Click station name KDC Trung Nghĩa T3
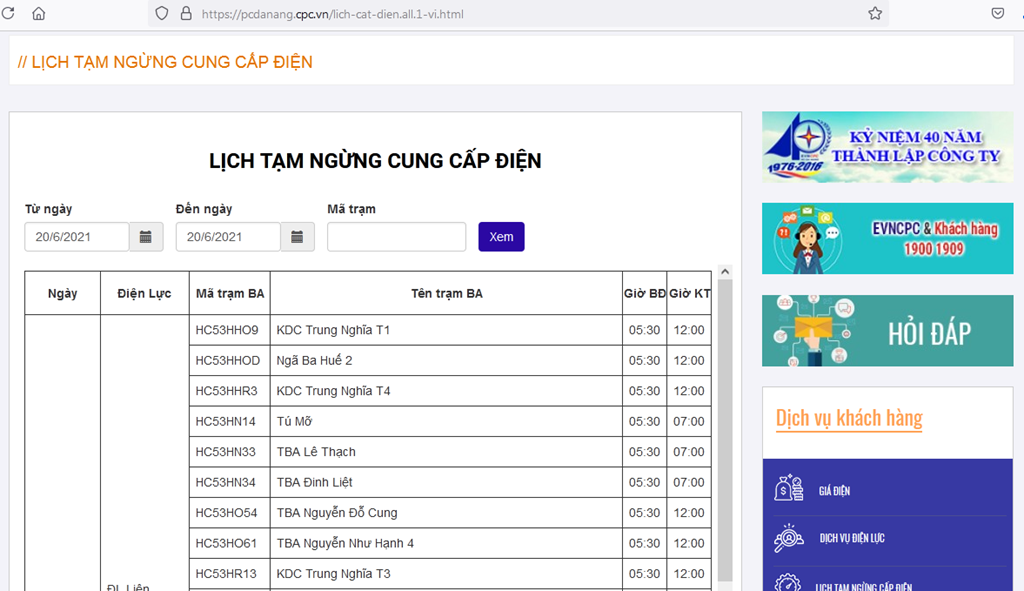 tap(333, 573)
